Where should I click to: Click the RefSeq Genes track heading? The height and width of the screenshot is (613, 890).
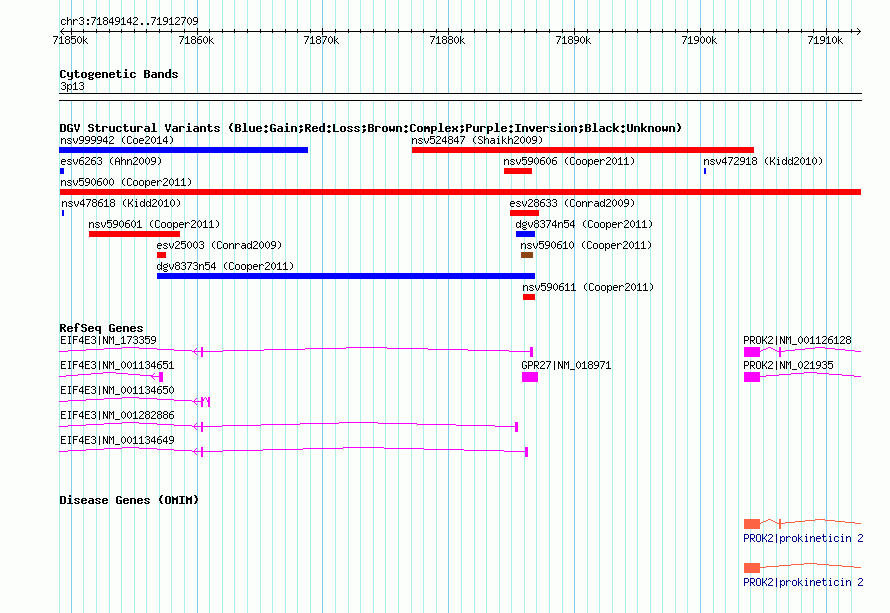click(101, 328)
